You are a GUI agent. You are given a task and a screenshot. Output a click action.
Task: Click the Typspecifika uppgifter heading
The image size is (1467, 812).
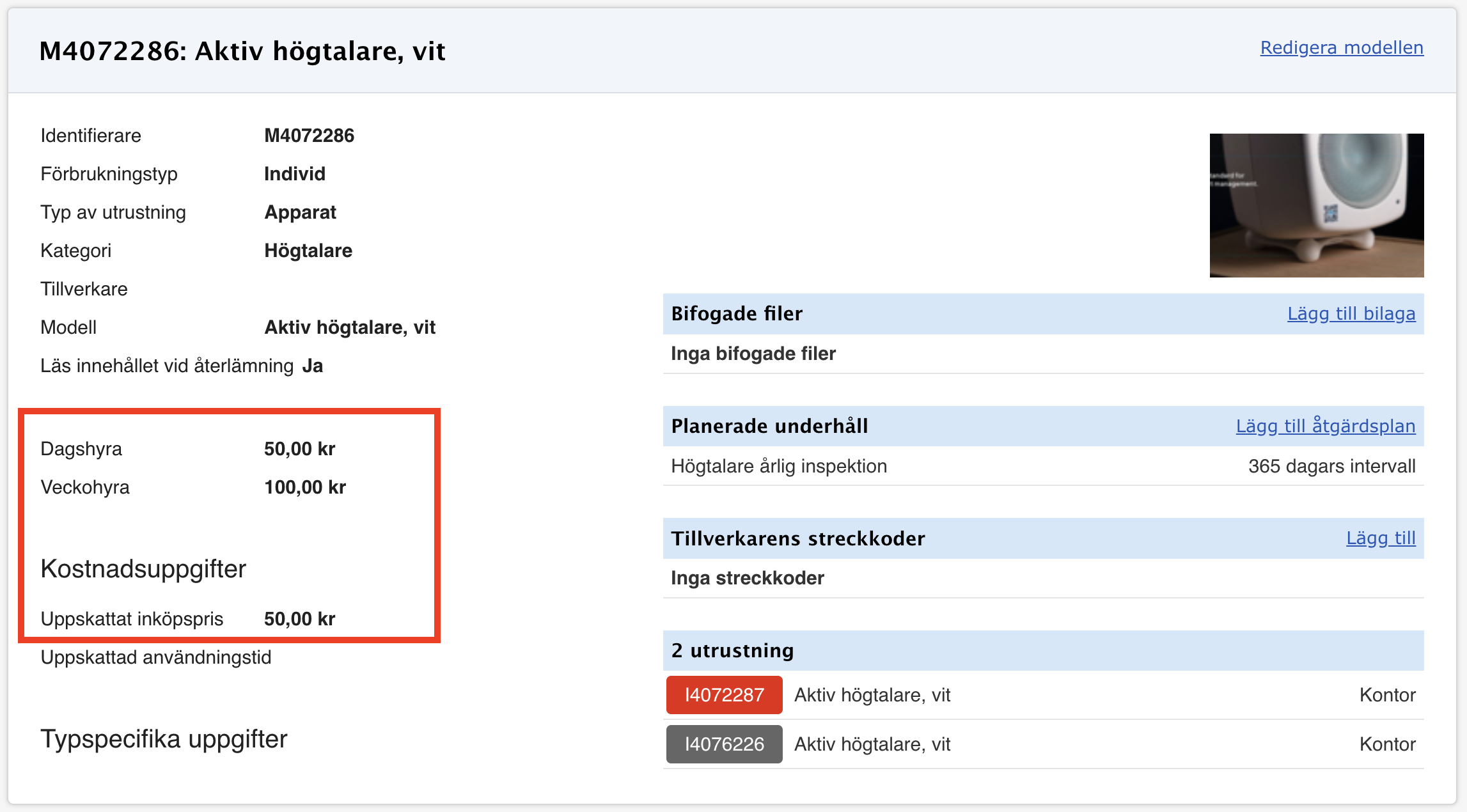(x=164, y=739)
